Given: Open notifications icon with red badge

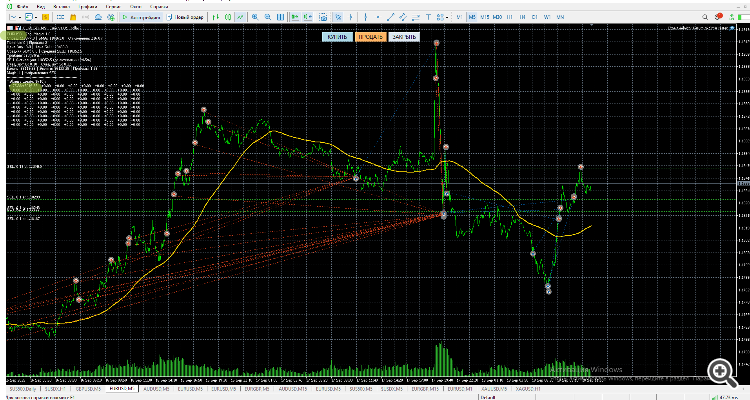Looking at the screenshot, I should (718, 17).
